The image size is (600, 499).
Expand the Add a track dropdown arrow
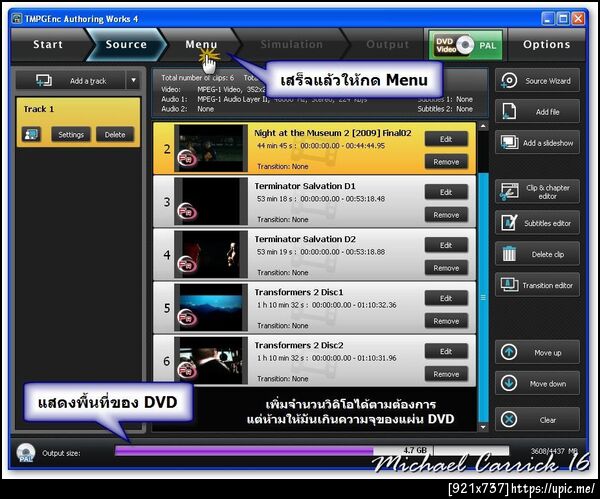[133, 81]
